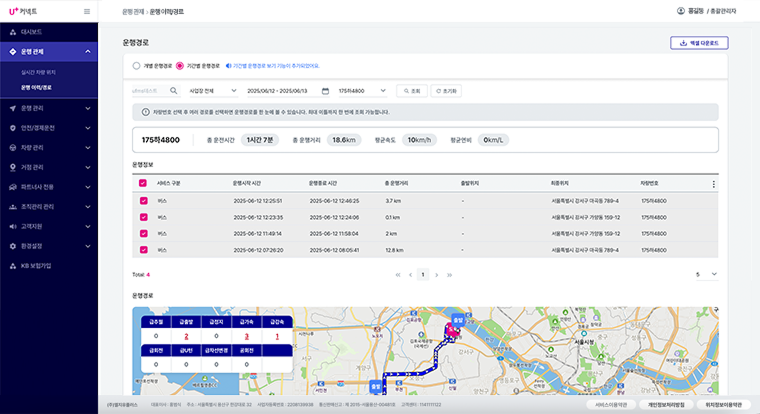Image resolution: width=760 pixels, height=414 pixels.
Task: Click the 운행 관제 breadcrumb link
Action: tap(133, 12)
